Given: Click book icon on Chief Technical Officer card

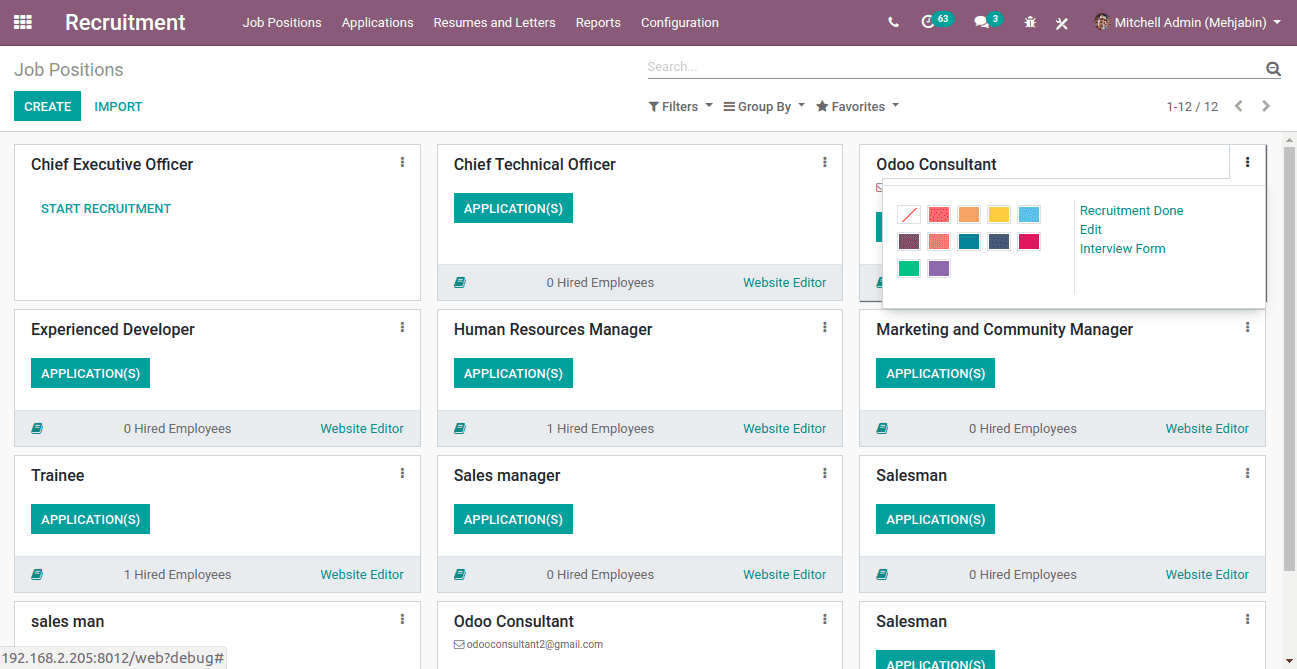Looking at the screenshot, I should tap(460, 283).
